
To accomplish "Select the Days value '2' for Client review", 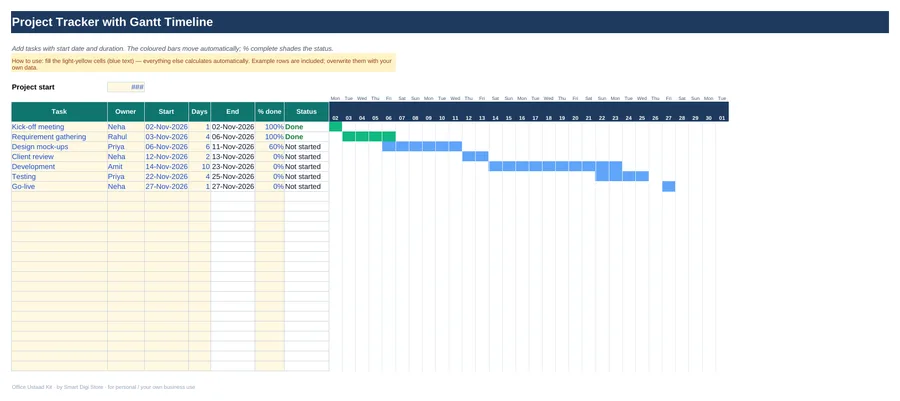I will click(x=200, y=157).
